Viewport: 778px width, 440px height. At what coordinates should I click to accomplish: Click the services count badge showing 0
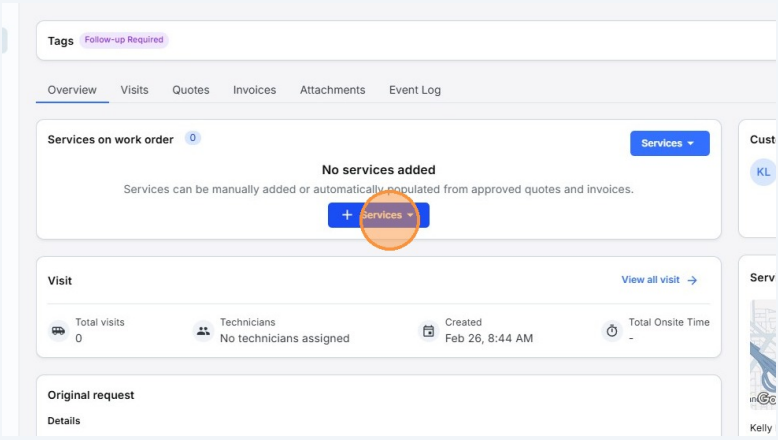pyautogui.click(x=193, y=139)
